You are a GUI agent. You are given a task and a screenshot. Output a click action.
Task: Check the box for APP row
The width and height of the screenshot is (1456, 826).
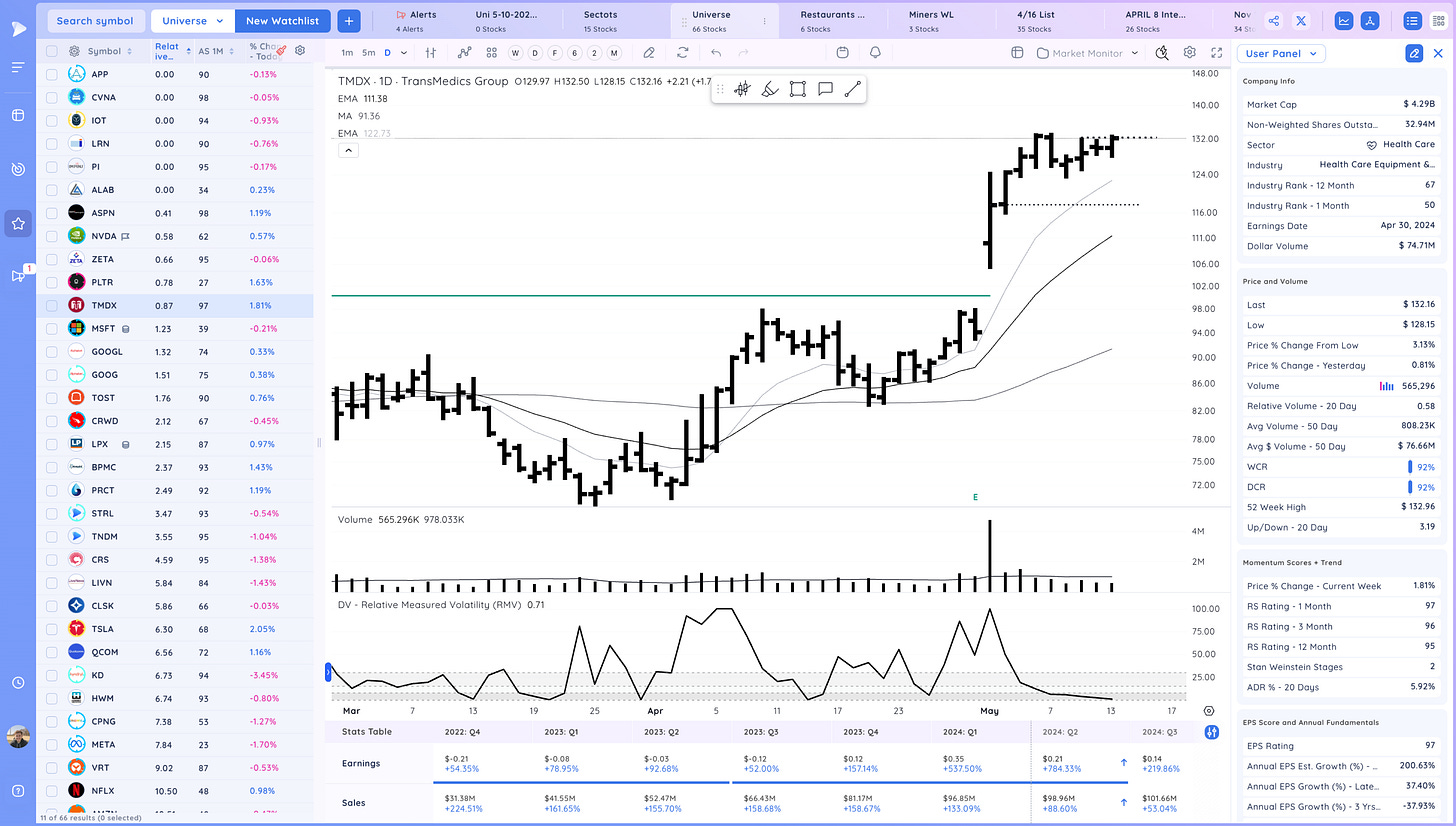tap(52, 74)
